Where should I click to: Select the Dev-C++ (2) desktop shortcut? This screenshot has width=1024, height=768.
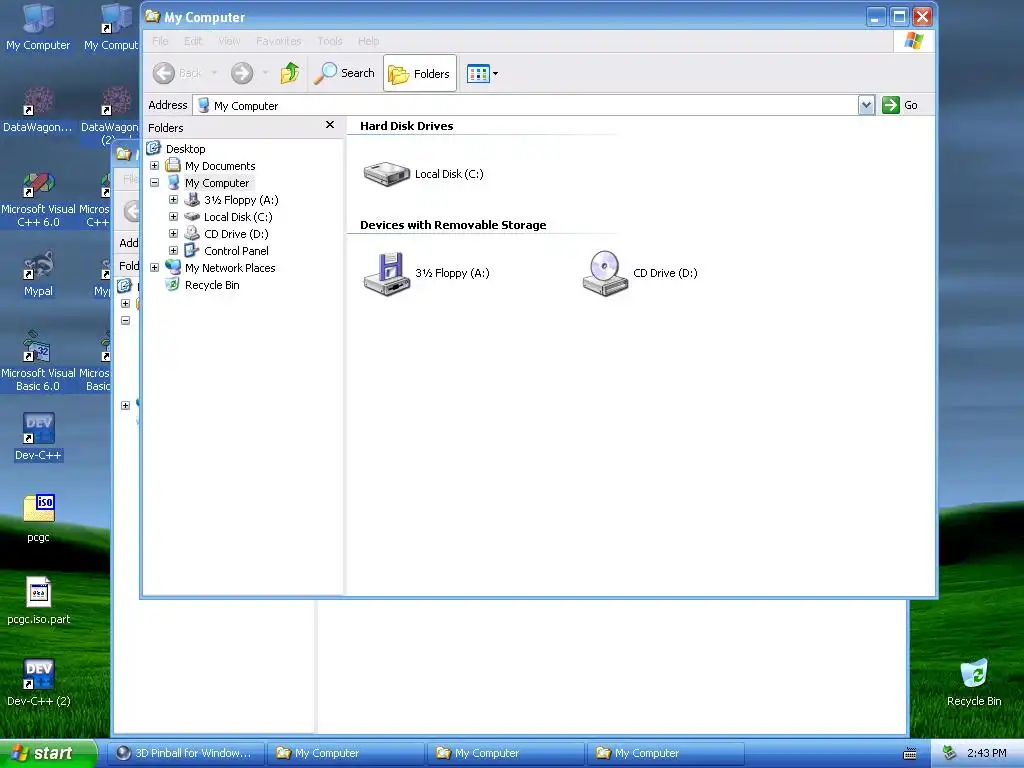coord(38,682)
